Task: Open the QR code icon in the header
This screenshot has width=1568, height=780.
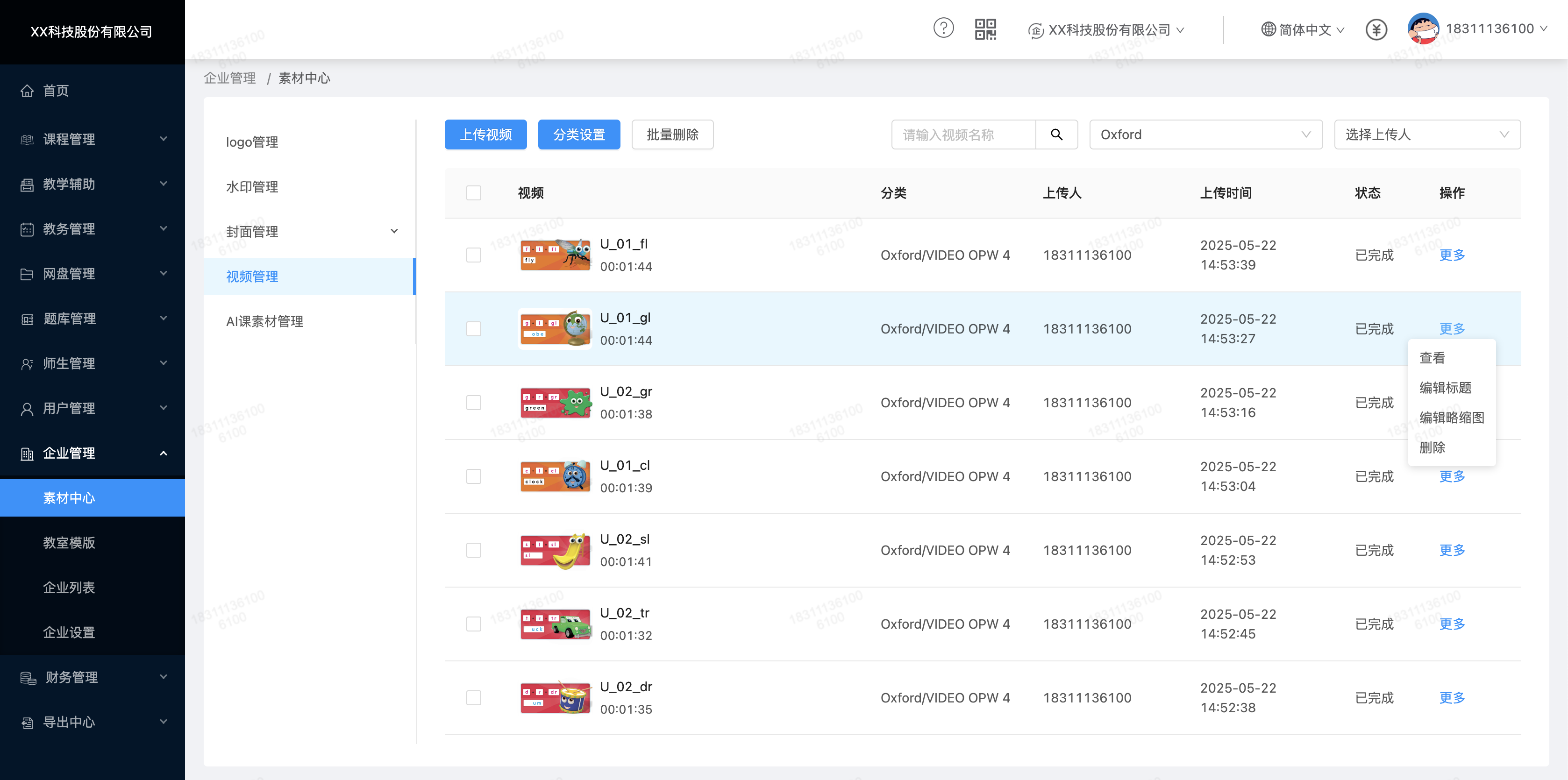Action: coord(985,28)
